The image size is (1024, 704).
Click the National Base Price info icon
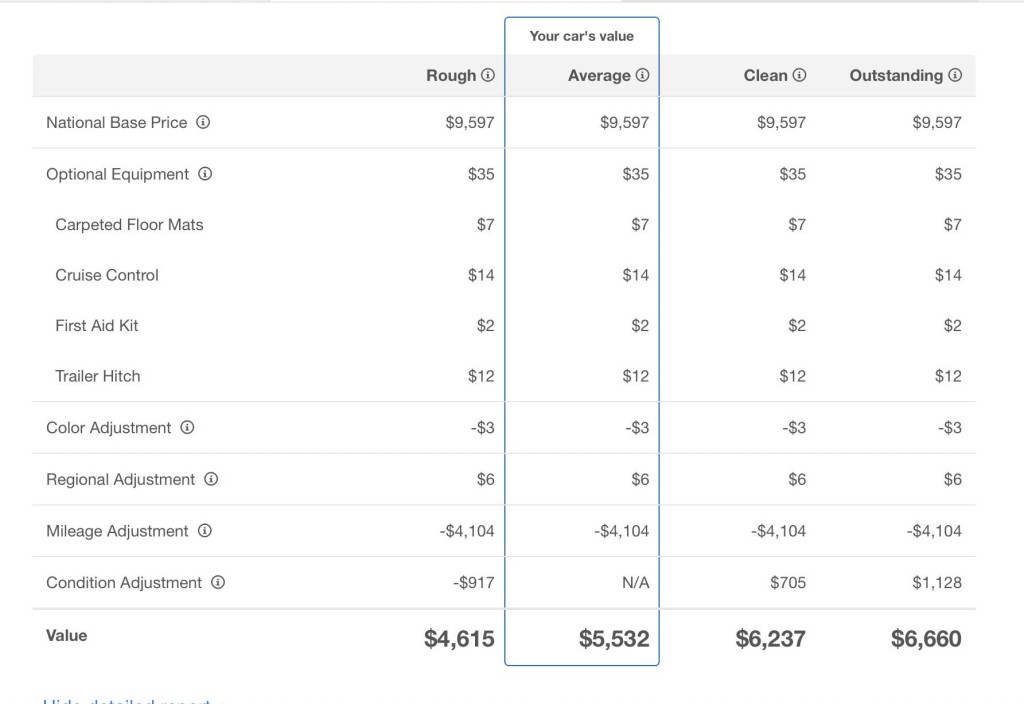pos(203,123)
